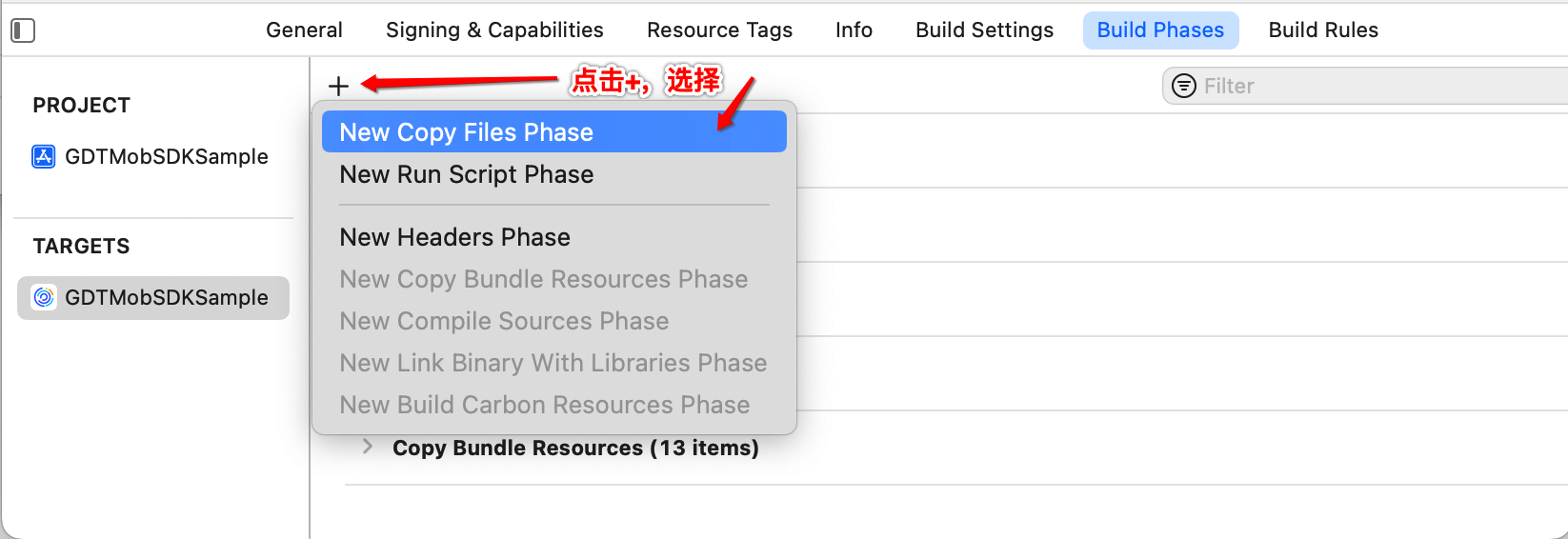Go to the Info tab
The height and width of the screenshot is (539, 1568).
(x=854, y=30)
